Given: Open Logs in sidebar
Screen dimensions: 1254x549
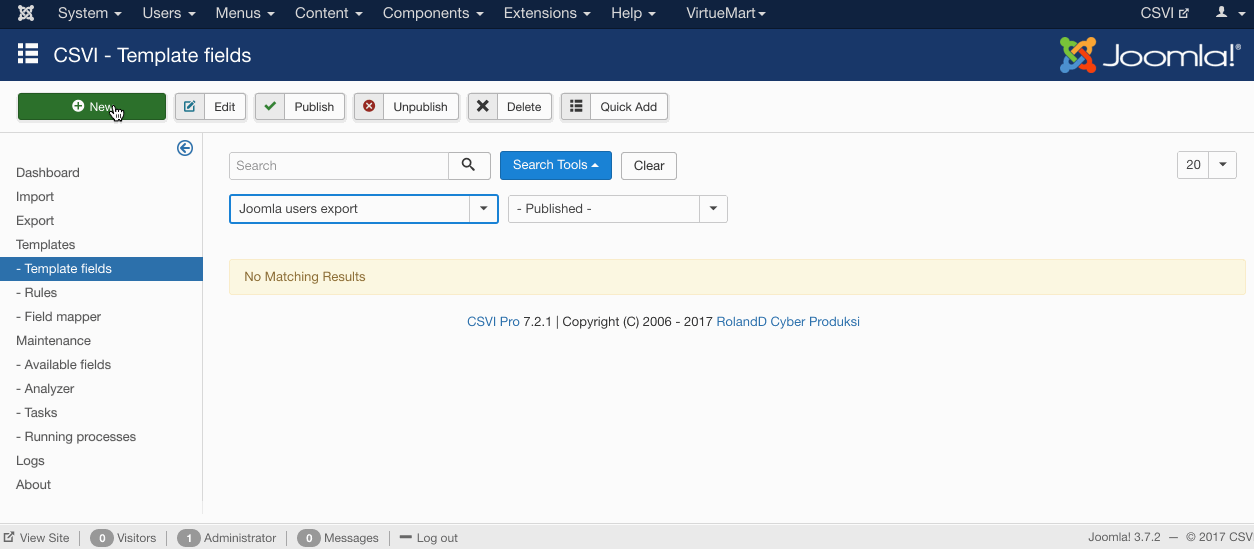Looking at the screenshot, I should click(30, 461).
